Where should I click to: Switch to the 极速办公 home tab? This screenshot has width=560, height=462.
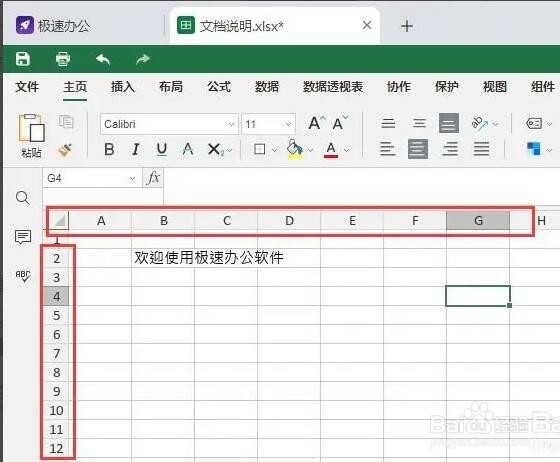point(54,26)
